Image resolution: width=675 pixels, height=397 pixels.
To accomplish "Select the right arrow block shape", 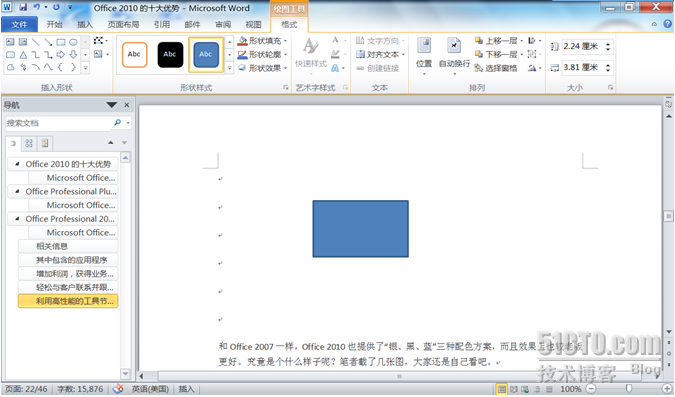I will click(61, 55).
